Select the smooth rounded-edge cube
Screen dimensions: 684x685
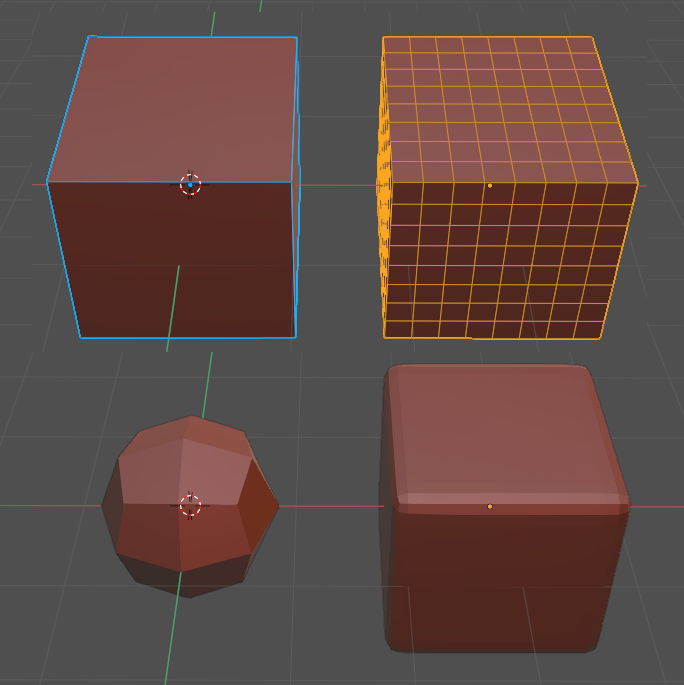click(505, 509)
